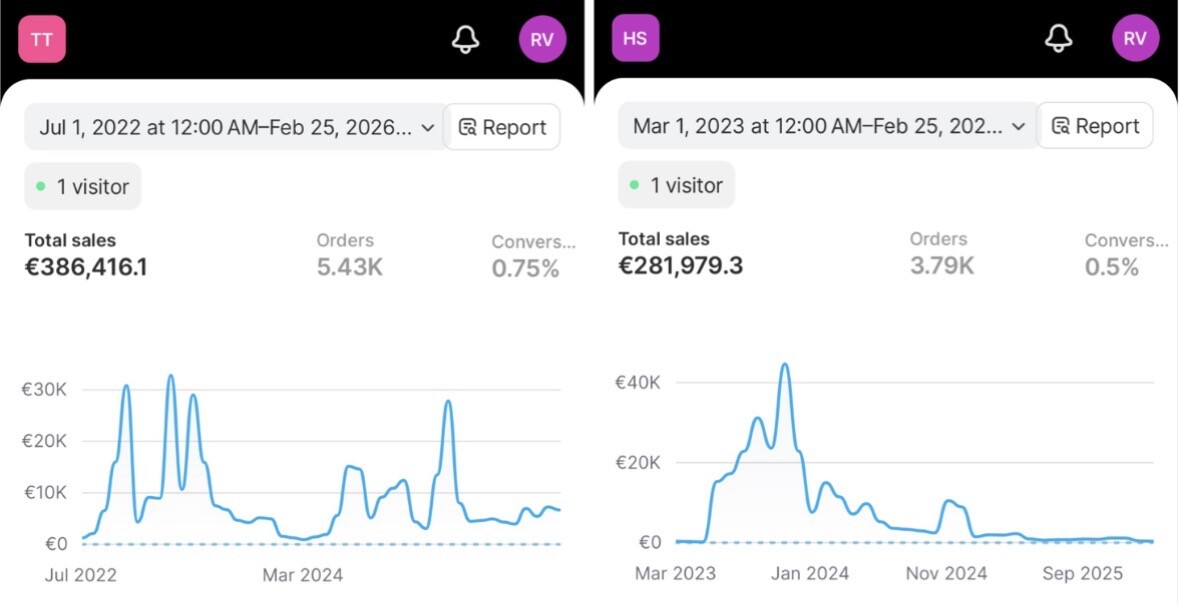Select Conversion 0.5% metric

(1126, 254)
